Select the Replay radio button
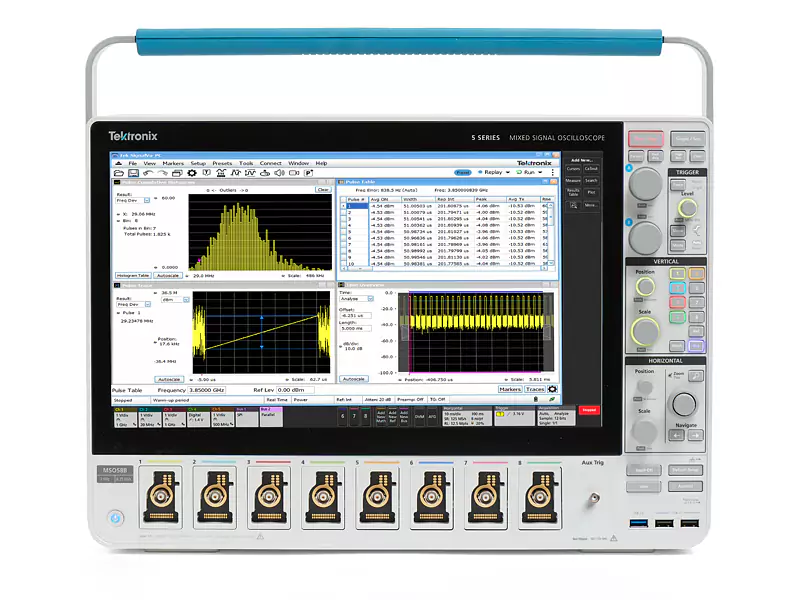 (x=479, y=172)
